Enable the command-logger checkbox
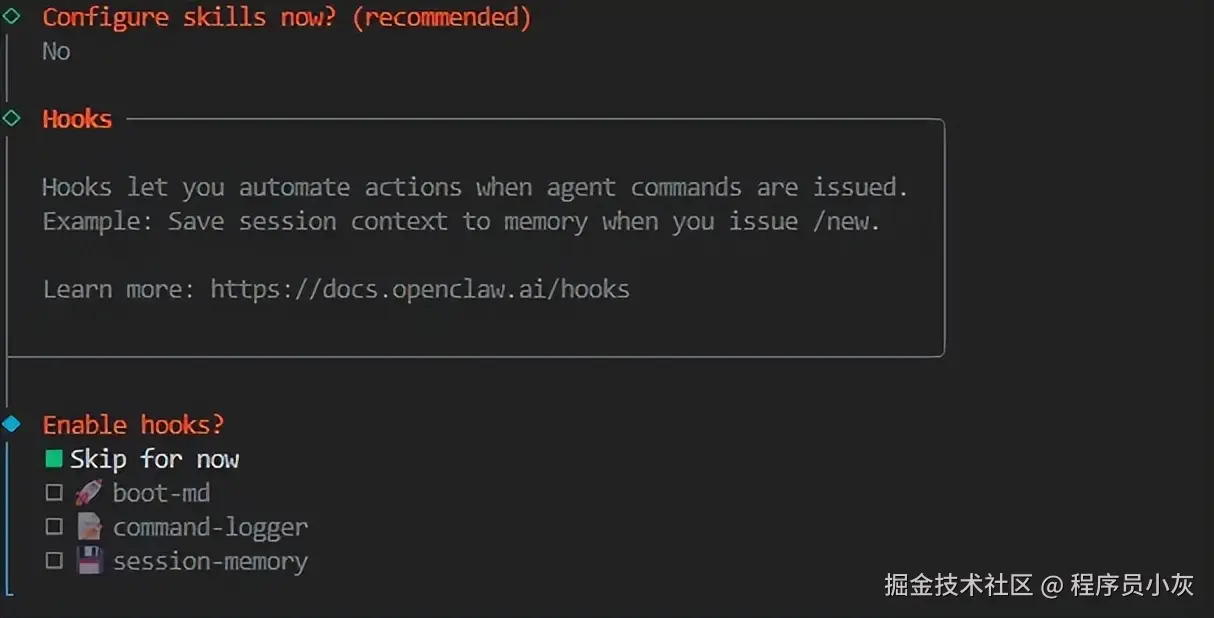 [x=54, y=527]
